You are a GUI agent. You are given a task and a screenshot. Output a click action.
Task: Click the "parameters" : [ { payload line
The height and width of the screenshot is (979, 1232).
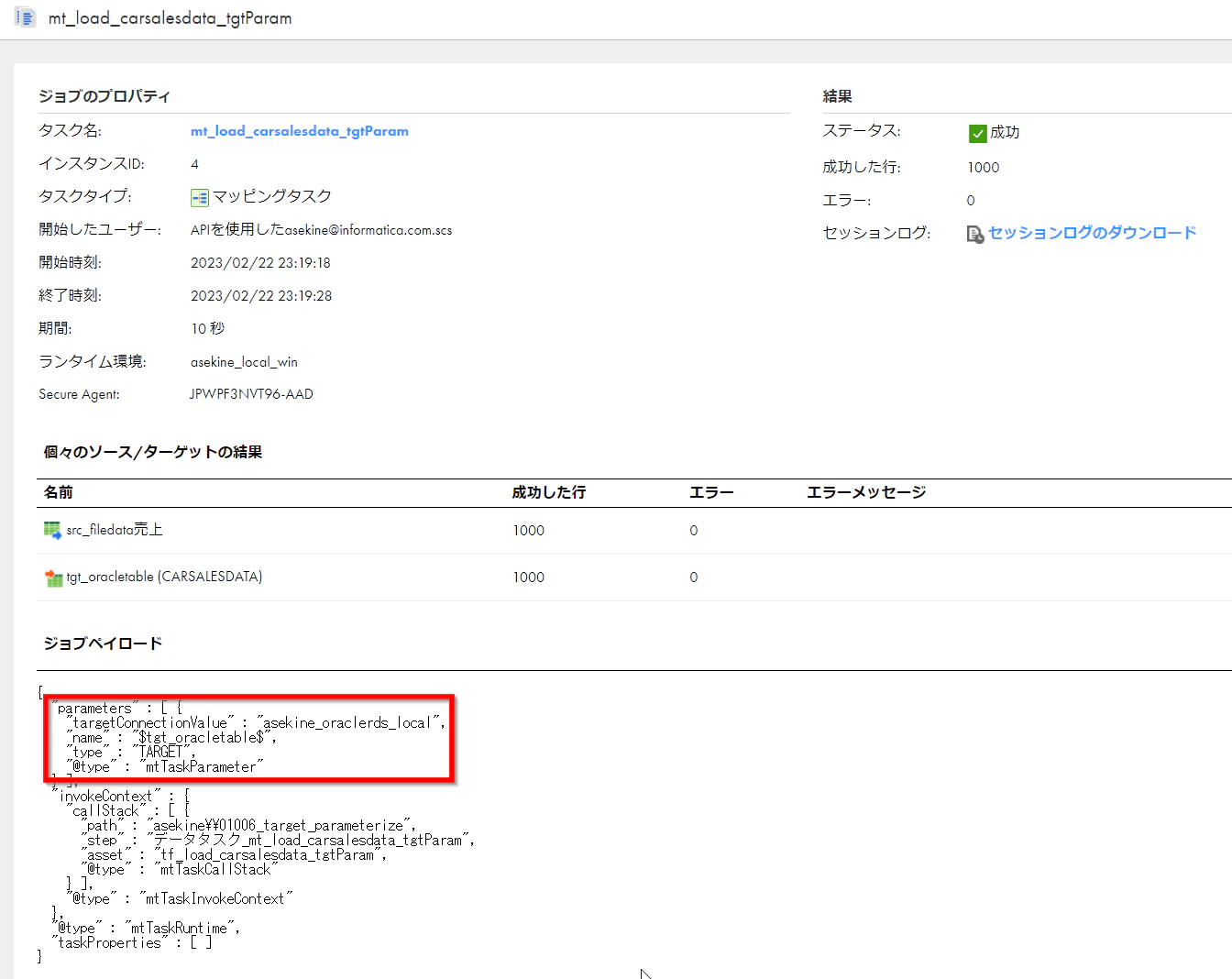(117, 709)
